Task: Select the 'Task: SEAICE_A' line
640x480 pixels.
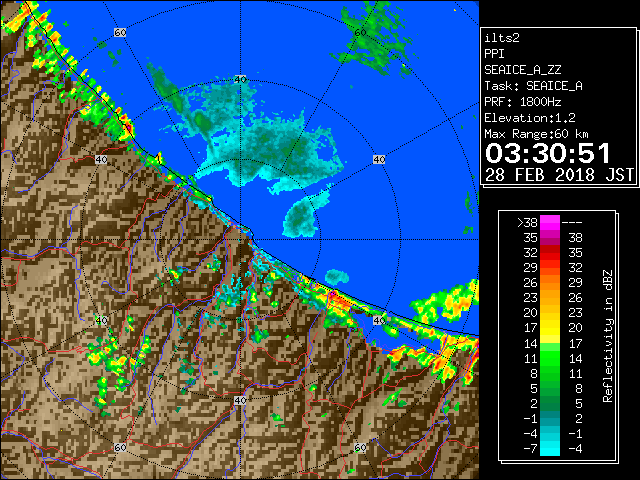Action: (x=533, y=86)
